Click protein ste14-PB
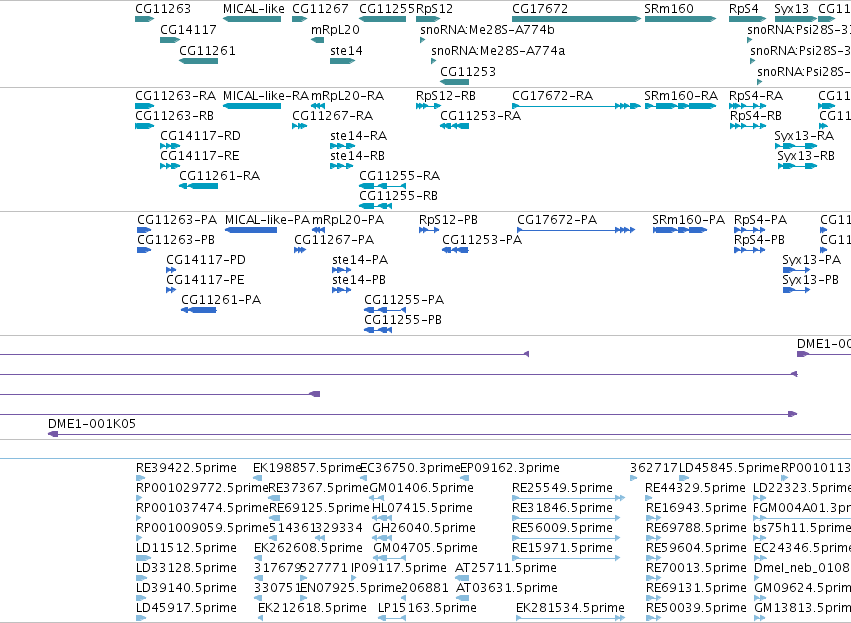This screenshot has height=623, width=851. pos(359,281)
